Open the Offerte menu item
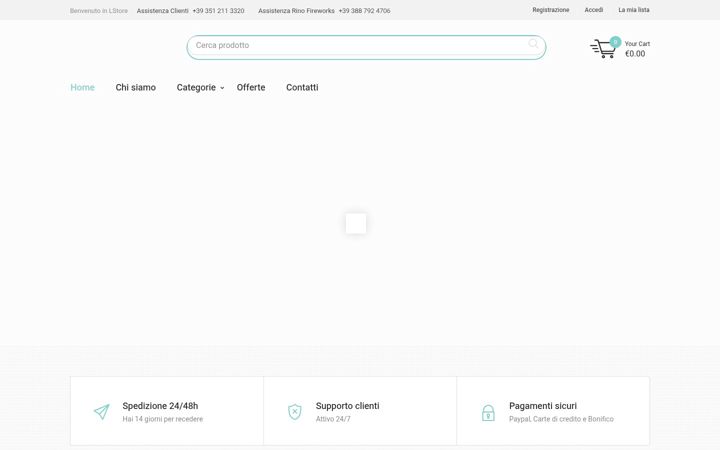Viewport: 720px width, 450px height. point(251,87)
